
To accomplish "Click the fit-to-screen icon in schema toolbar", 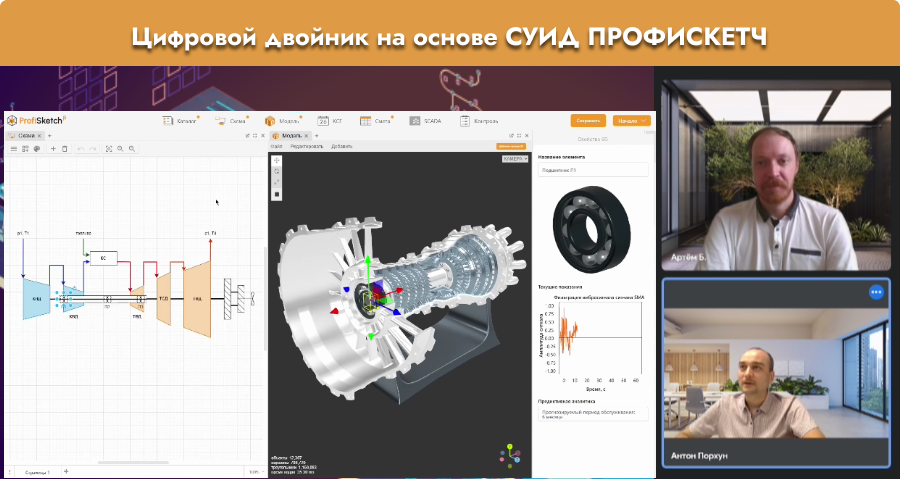I will [108, 149].
